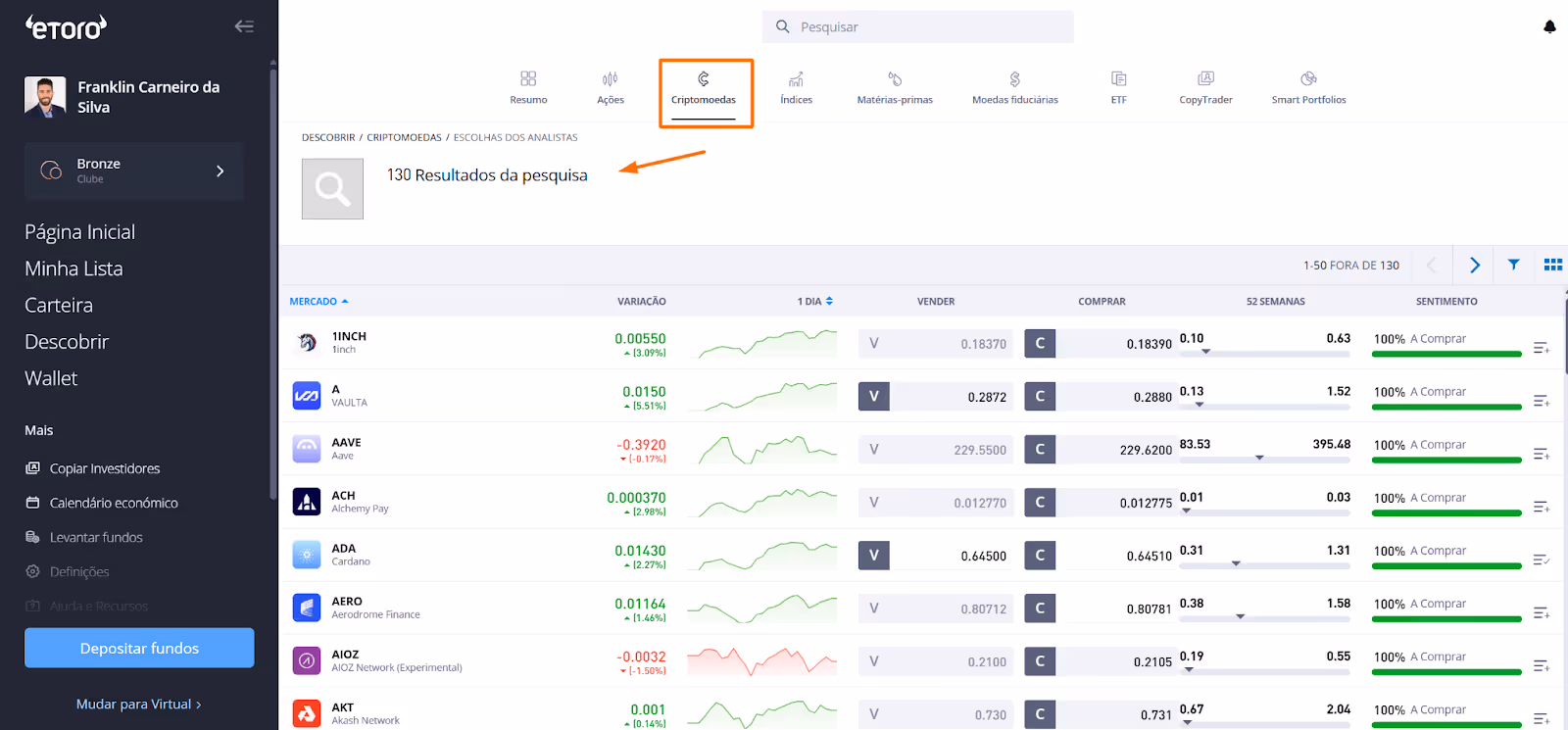Screen dimensions: 1568x730
Task: Click the 52-week range bar for AAVE
Action: click(x=1265, y=458)
